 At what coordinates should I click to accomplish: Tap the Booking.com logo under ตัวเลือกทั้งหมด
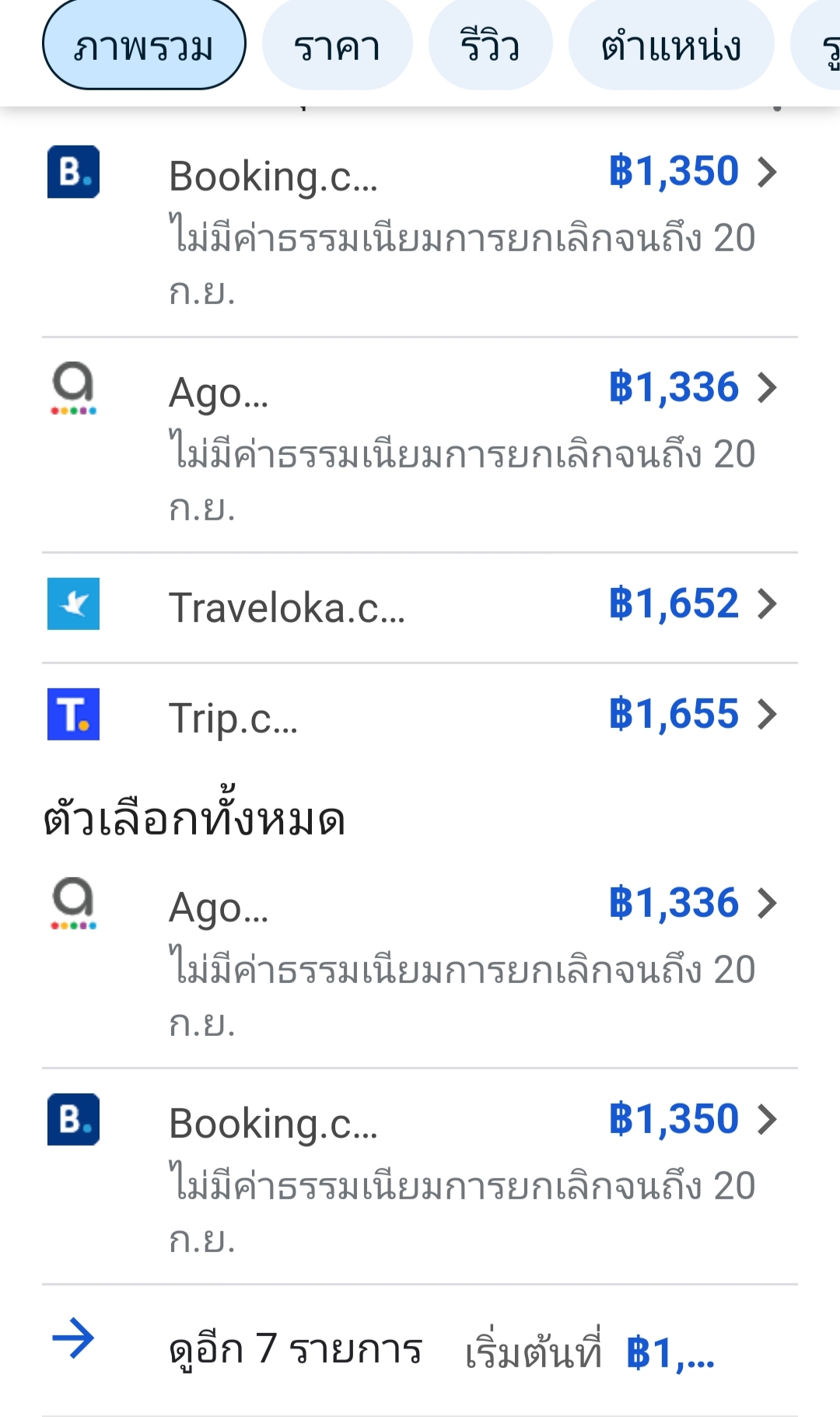(73, 1120)
